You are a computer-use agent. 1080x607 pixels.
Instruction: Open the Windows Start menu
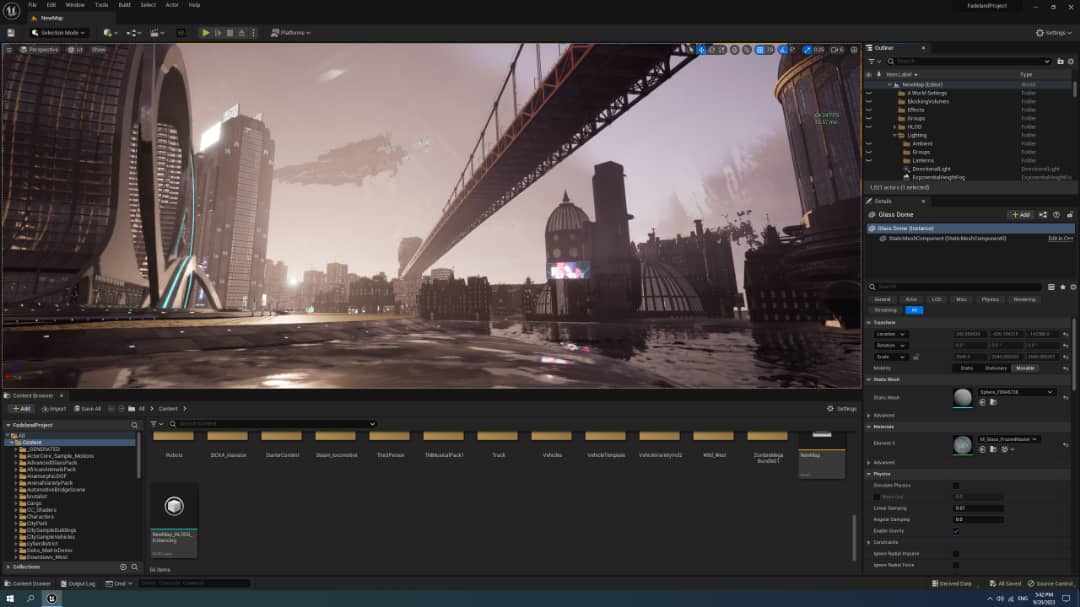pyautogui.click(x=10, y=599)
